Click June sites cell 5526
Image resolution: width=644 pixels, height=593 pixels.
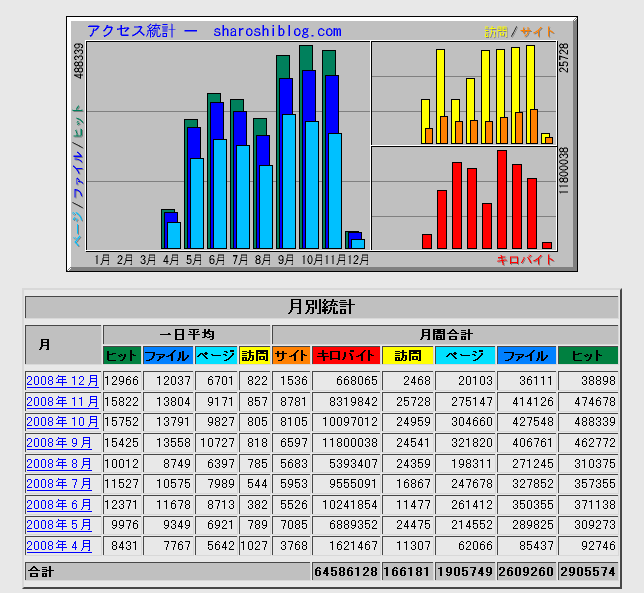(291, 504)
